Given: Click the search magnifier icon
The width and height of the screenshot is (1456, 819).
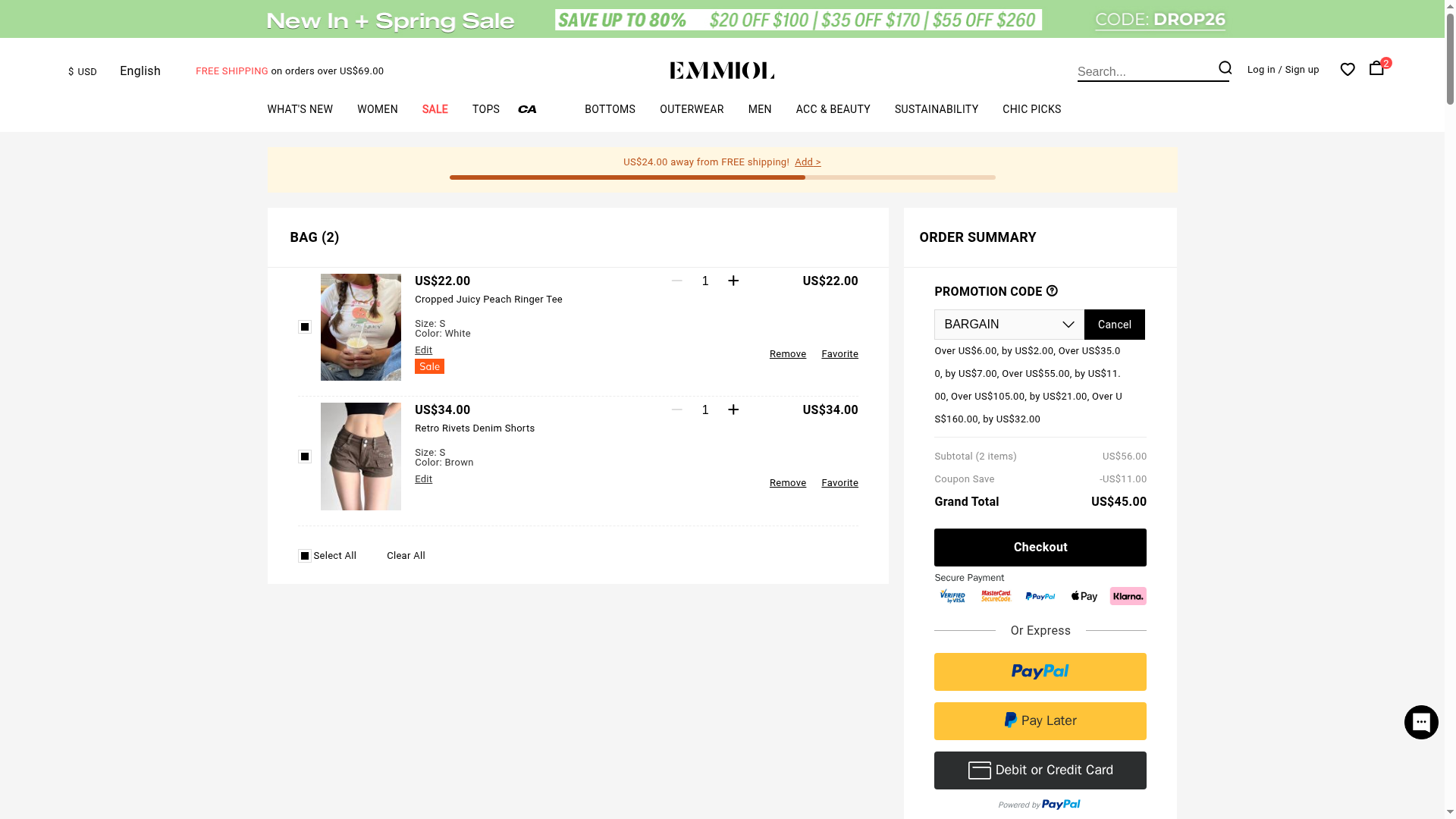Looking at the screenshot, I should [1225, 68].
